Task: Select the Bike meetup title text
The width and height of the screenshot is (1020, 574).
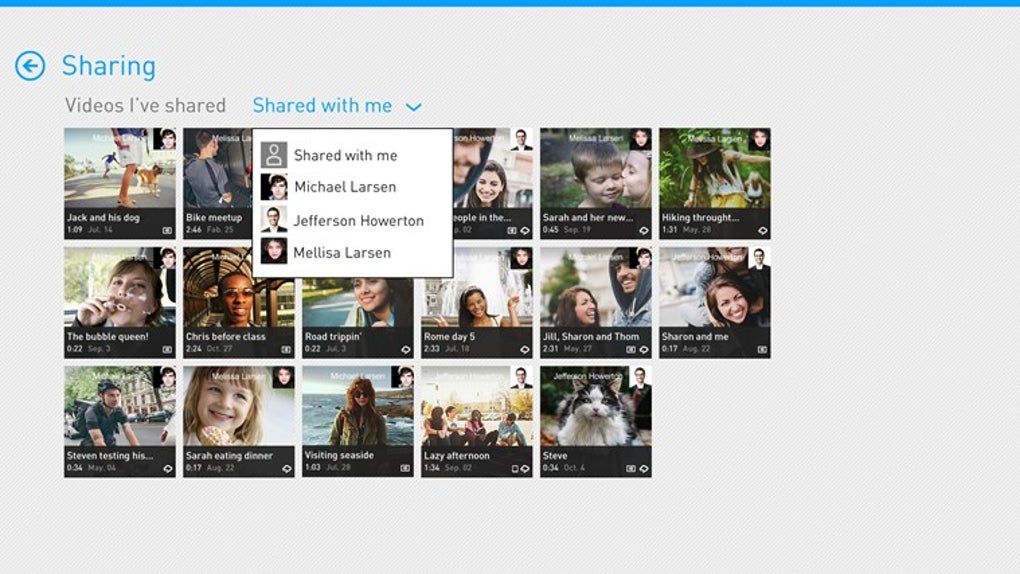Action: point(213,217)
